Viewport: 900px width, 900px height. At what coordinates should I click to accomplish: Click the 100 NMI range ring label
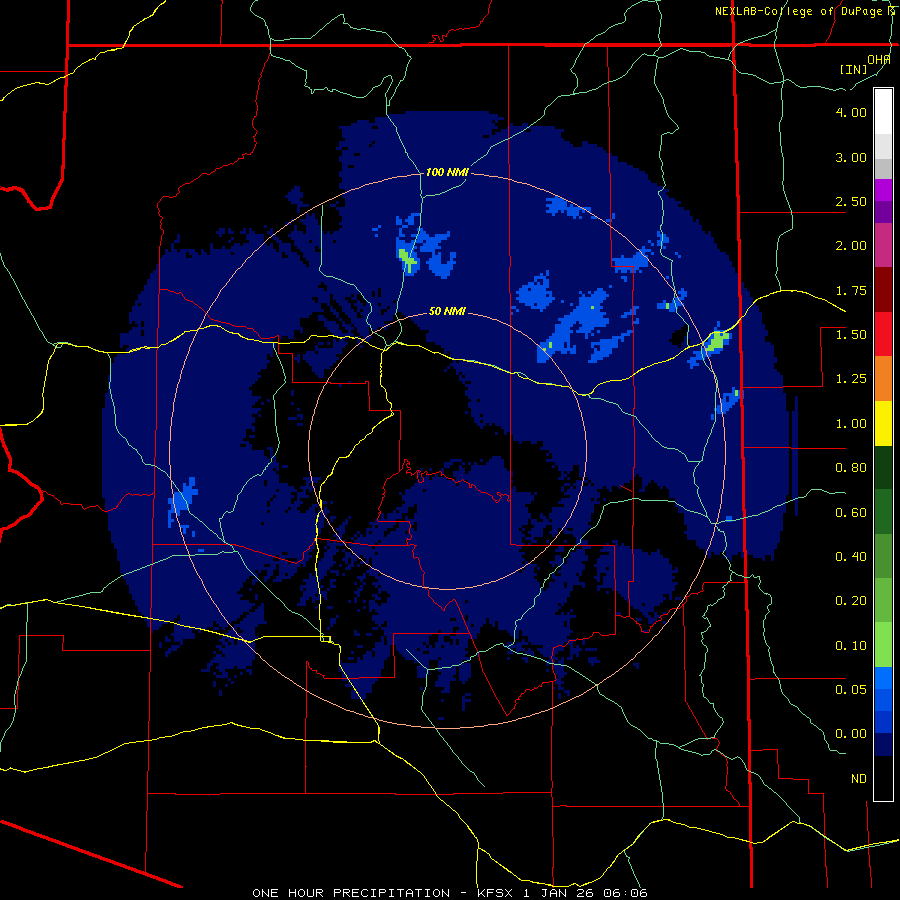[x=447, y=172]
